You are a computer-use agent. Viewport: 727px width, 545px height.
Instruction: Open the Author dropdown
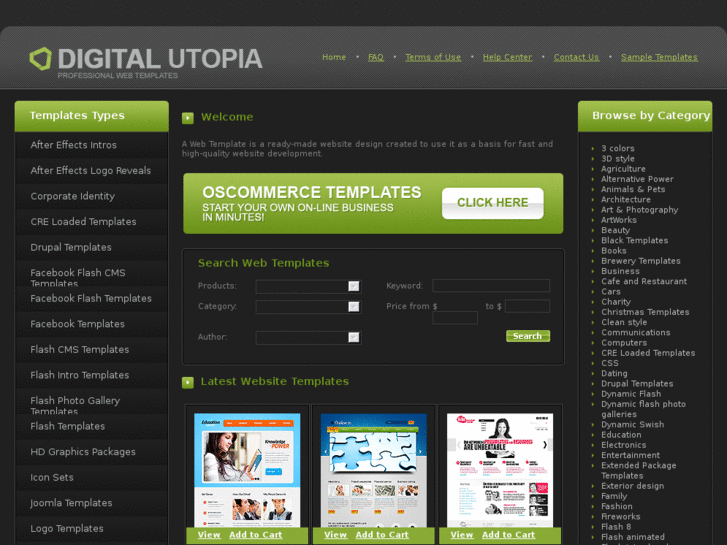click(x=308, y=337)
